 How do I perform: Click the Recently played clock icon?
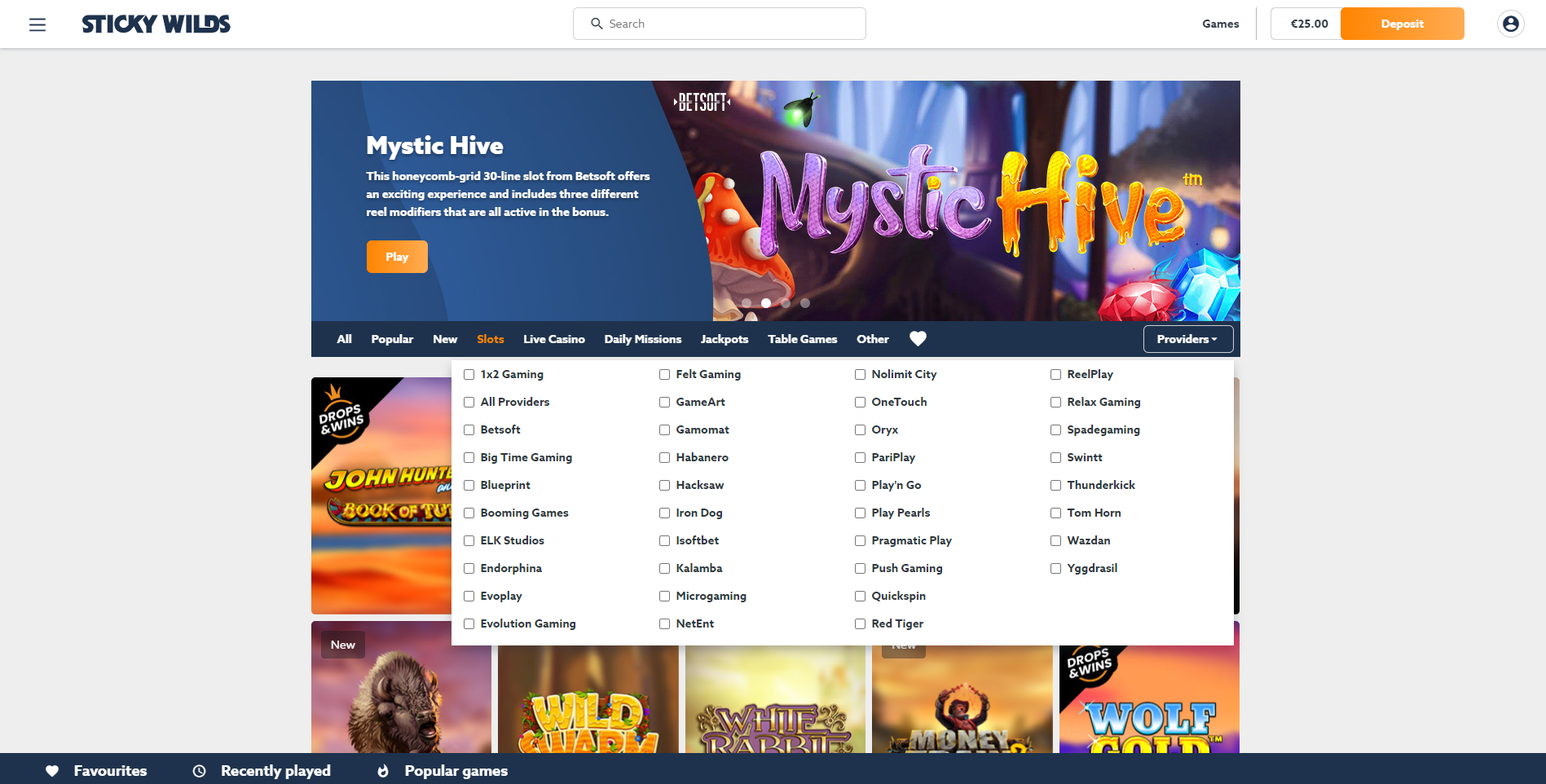tap(199, 771)
